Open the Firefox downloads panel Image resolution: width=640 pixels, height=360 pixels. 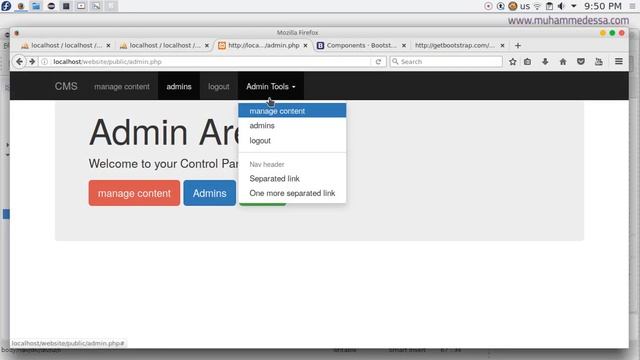(545, 62)
